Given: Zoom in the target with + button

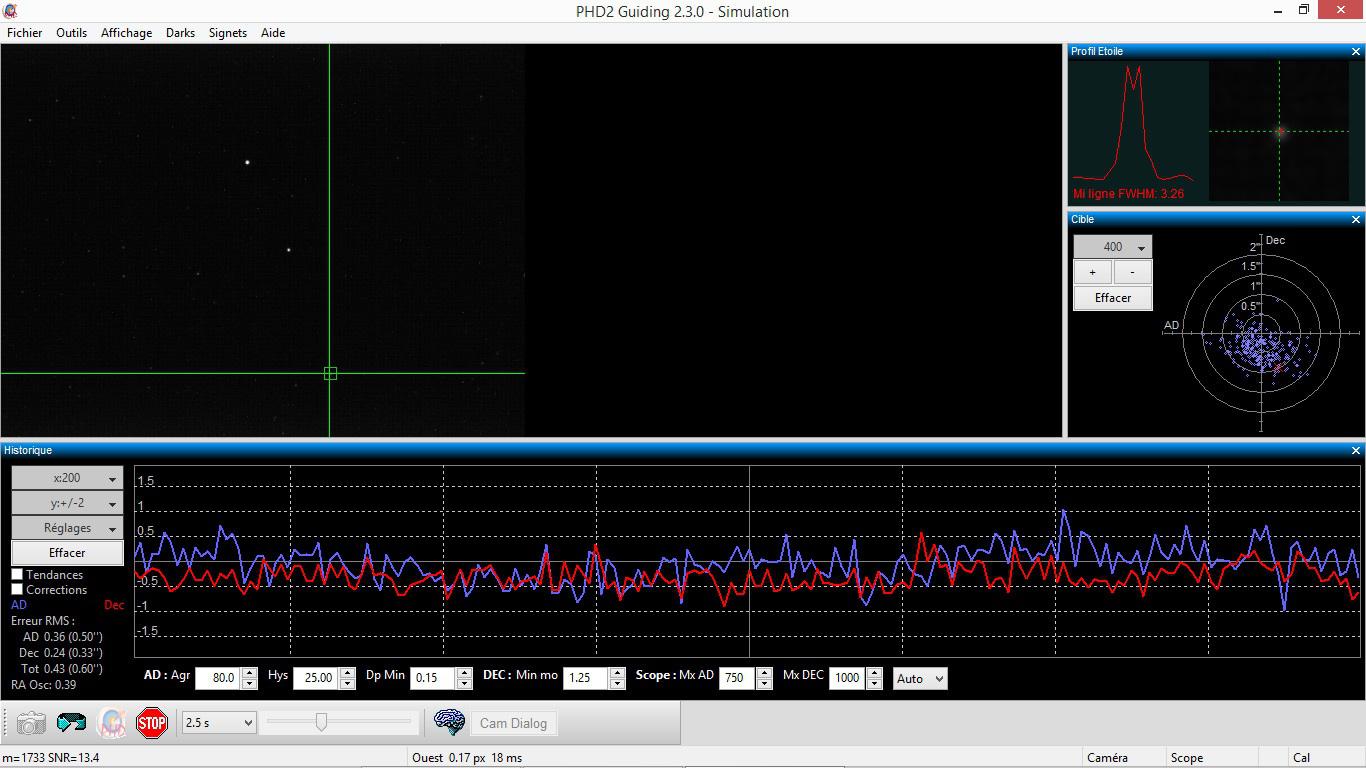Looking at the screenshot, I should pyautogui.click(x=1092, y=272).
